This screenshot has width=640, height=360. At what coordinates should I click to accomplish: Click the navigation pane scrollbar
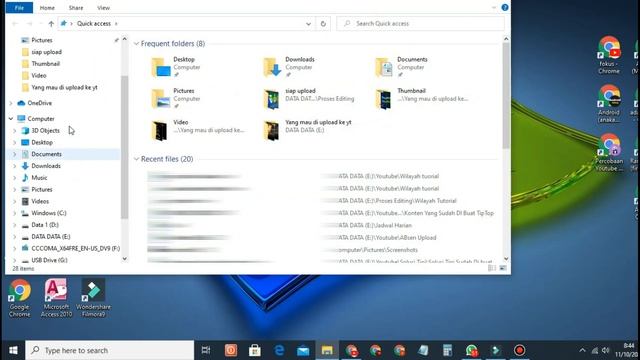(124, 147)
